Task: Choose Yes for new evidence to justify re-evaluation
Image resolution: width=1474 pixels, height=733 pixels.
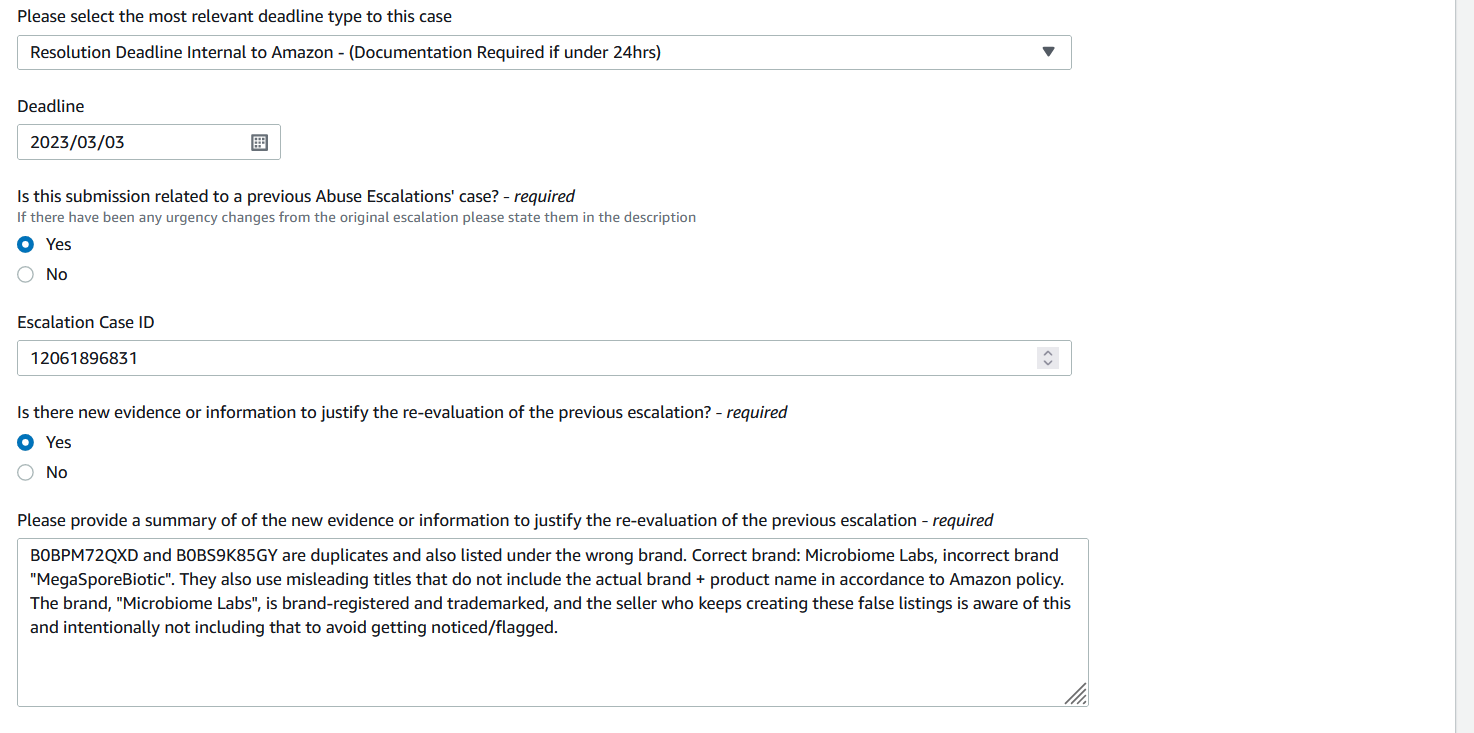Action: tap(26, 442)
